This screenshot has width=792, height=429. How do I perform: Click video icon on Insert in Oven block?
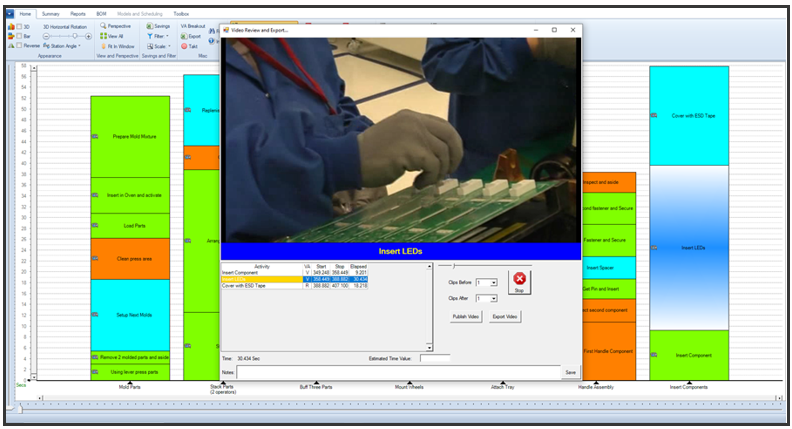[x=94, y=195]
